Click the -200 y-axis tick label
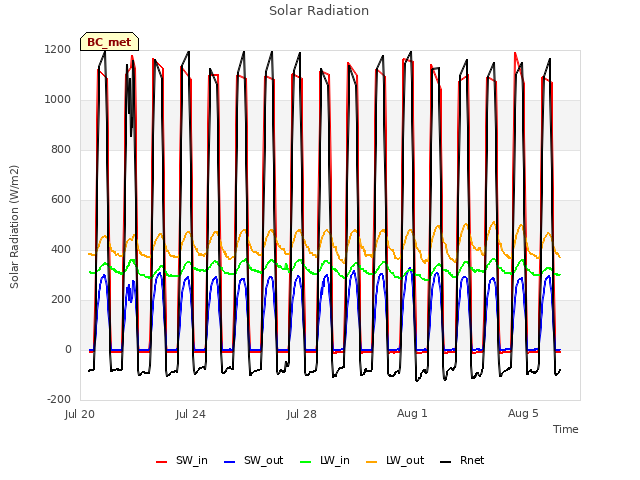The image size is (640, 480). tap(59, 399)
